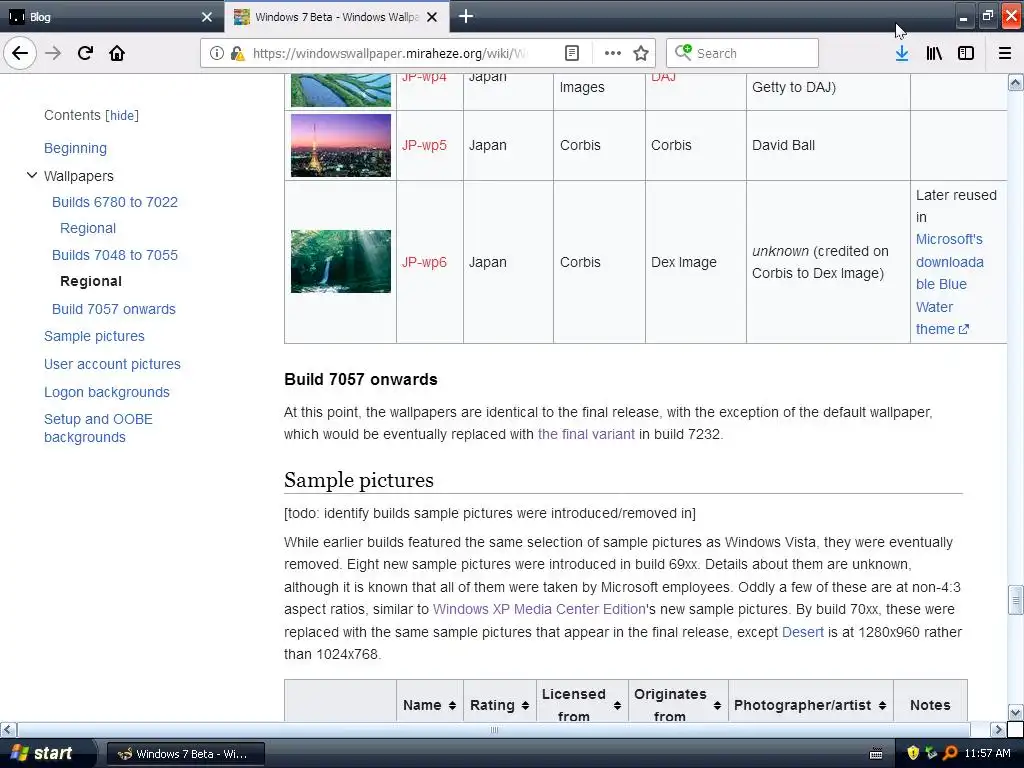Close the Blog tab
1024x768 pixels.
[x=207, y=17]
